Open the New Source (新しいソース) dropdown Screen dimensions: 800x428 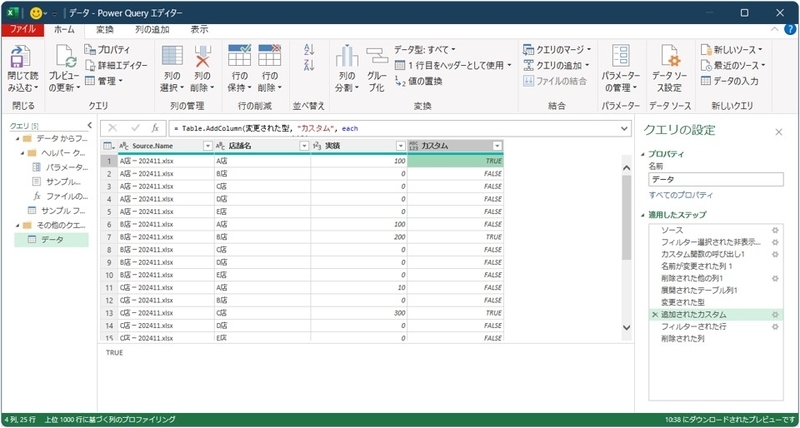point(732,50)
